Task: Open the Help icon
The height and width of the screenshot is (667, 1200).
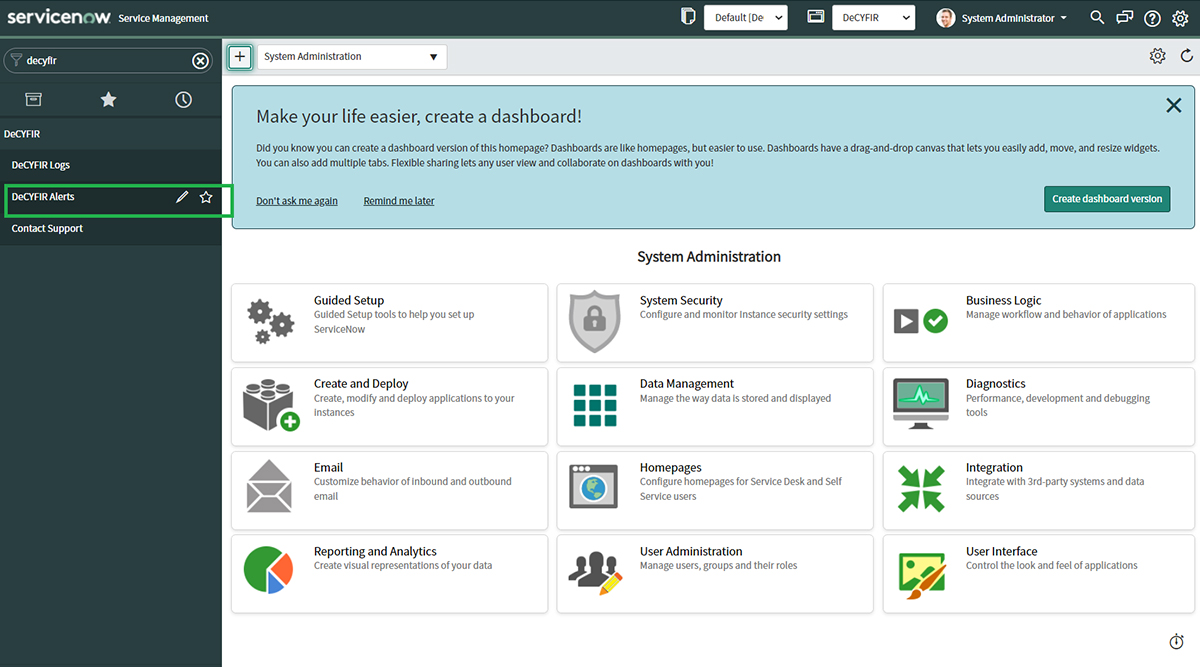Action: pyautogui.click(x=1152, y=18)
